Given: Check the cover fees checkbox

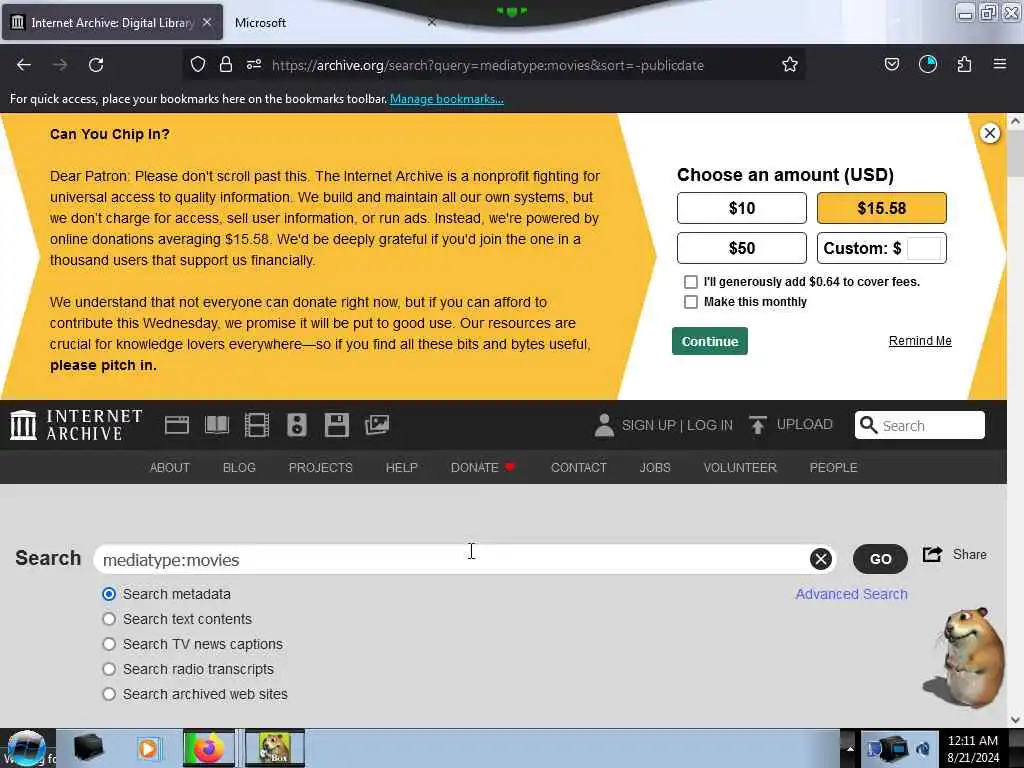Looking at the screenshot, I should tap(690, 281).
